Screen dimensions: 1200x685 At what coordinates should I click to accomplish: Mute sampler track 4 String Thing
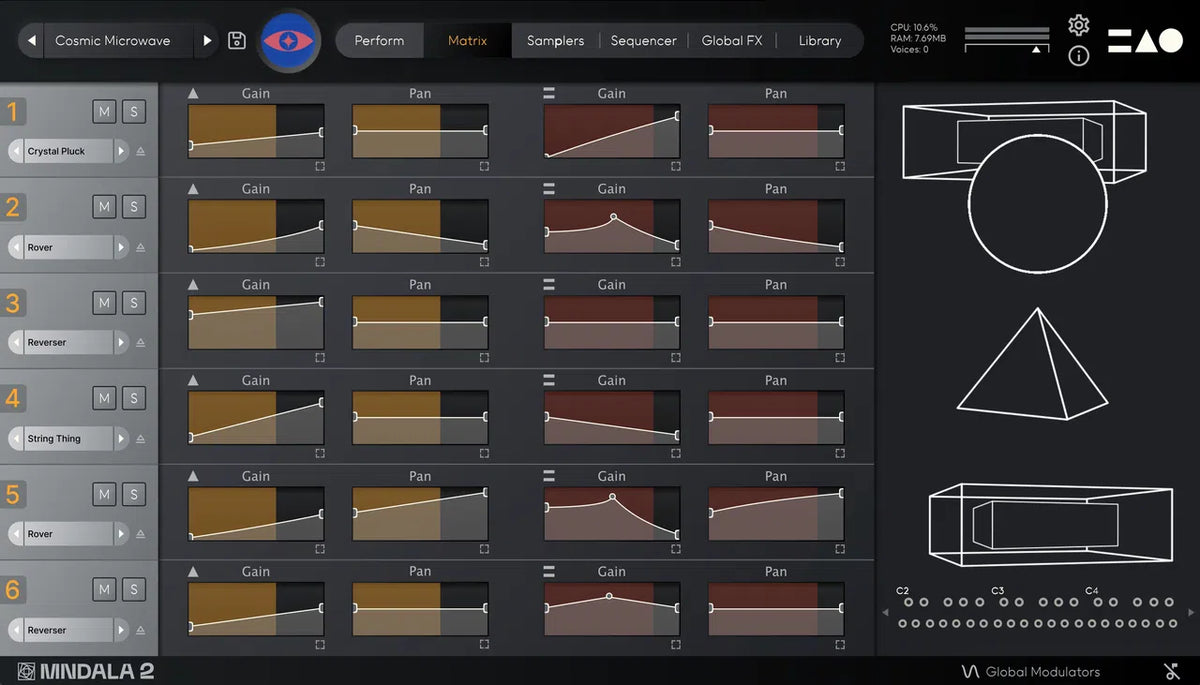(x=104, y=398)
